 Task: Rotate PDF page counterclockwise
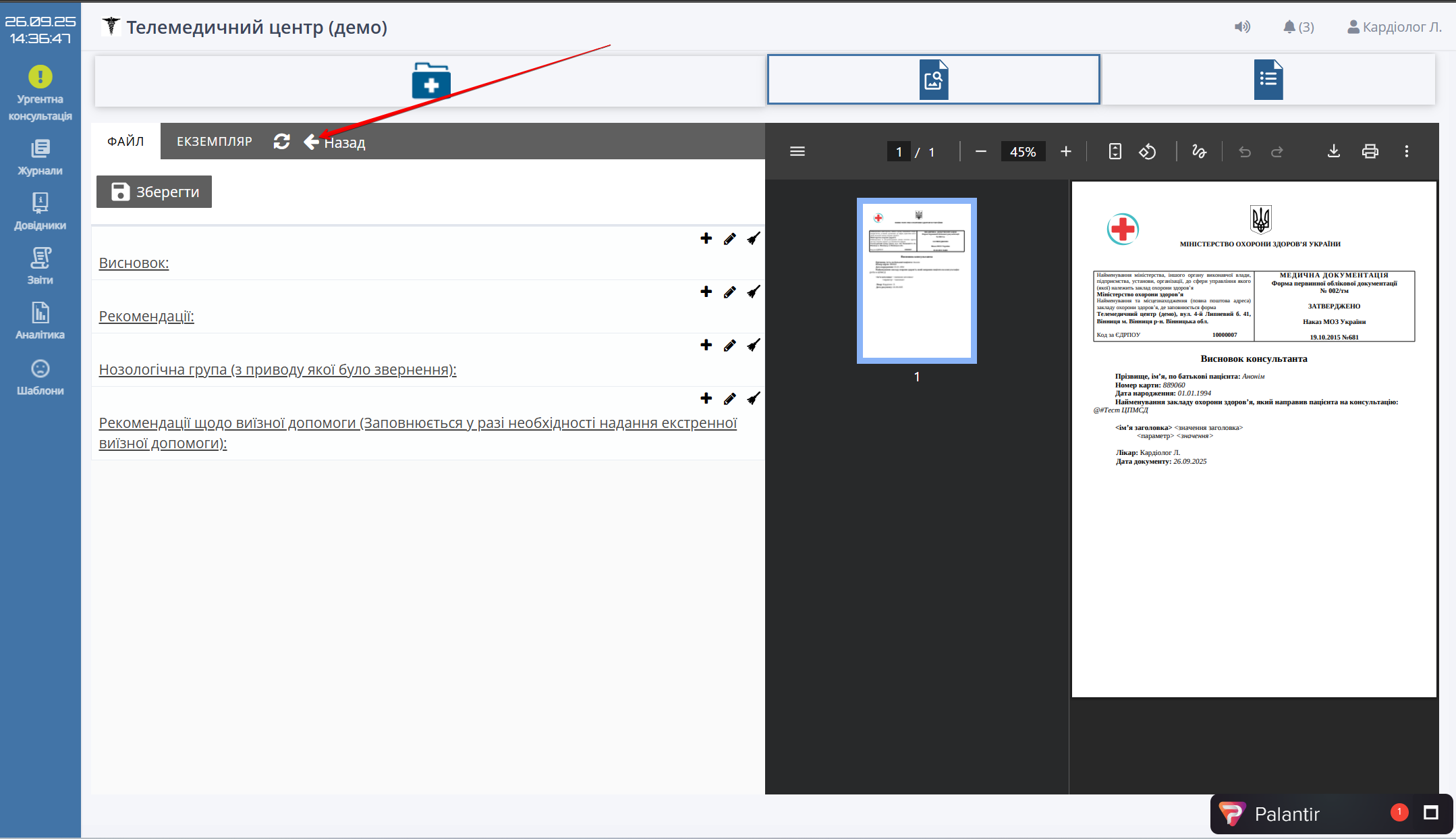tap(1147, 151)
